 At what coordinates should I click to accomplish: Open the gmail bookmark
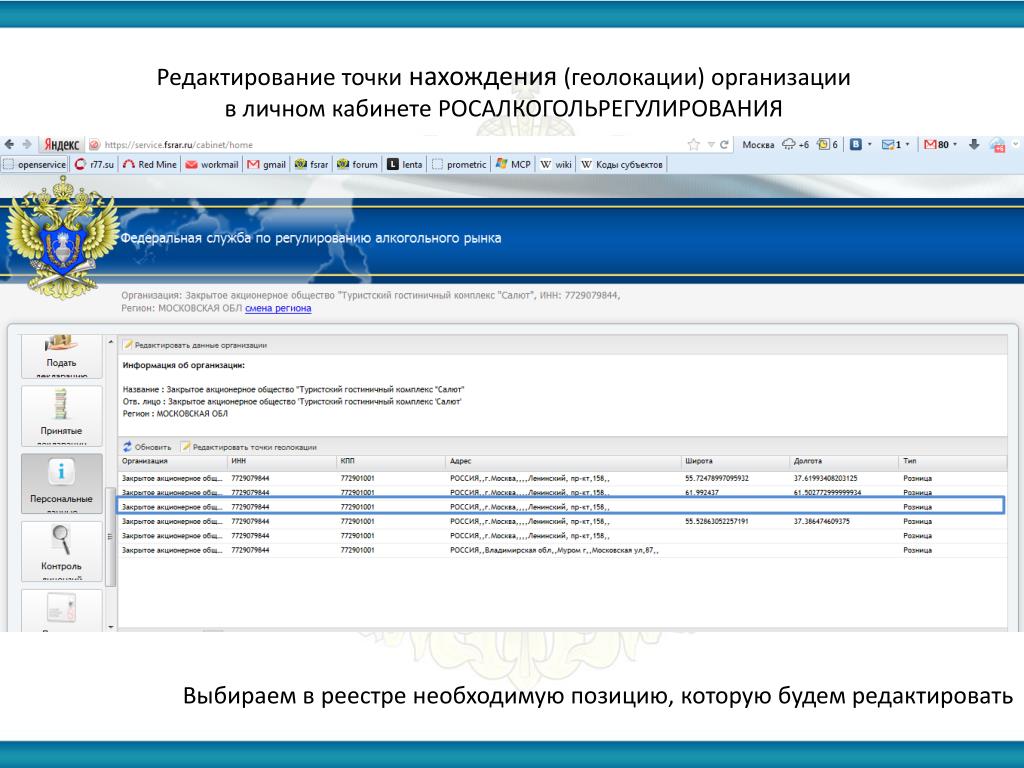tap(267, 165)
